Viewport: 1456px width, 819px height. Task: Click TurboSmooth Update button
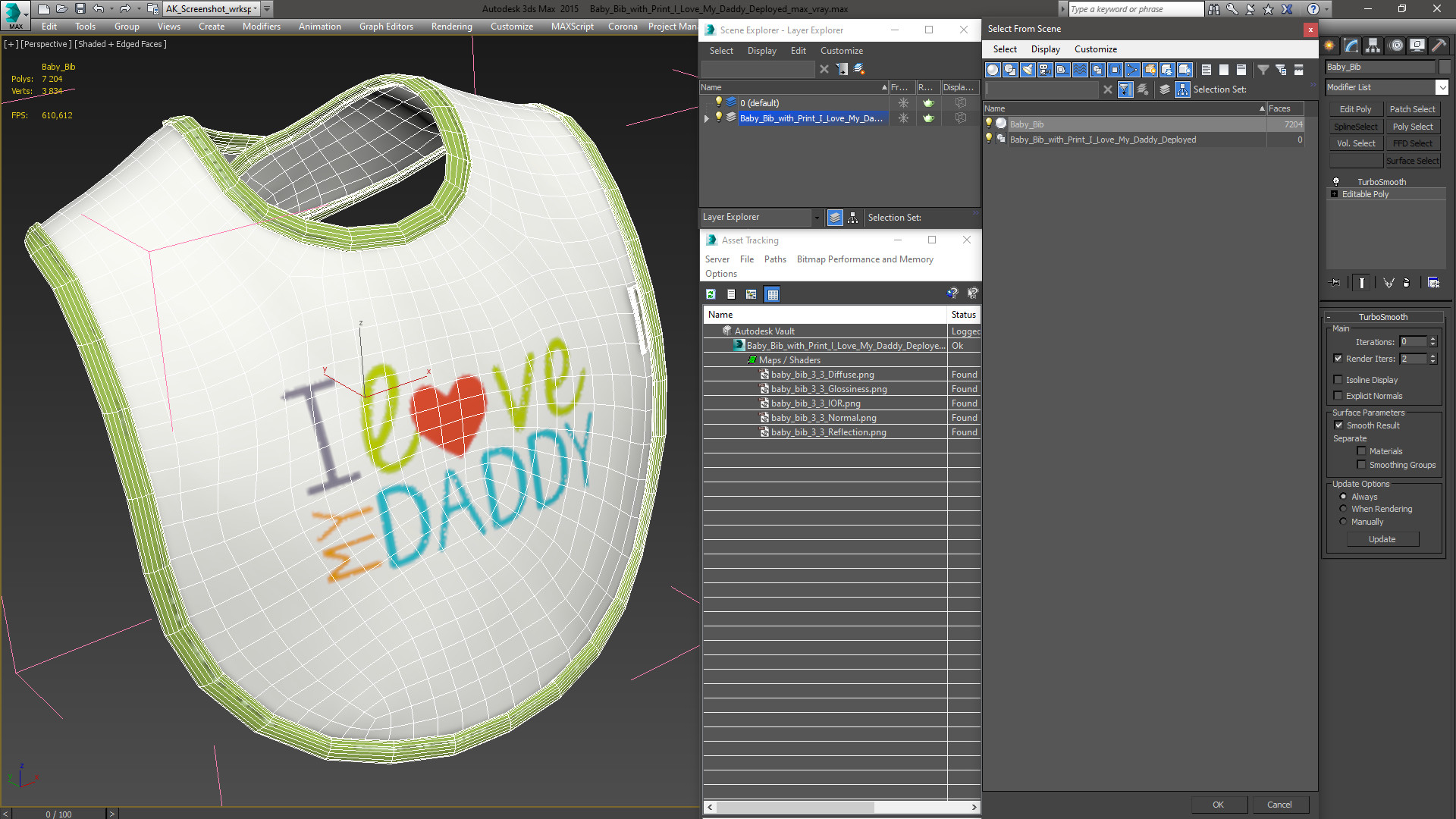pos(1382,539)
